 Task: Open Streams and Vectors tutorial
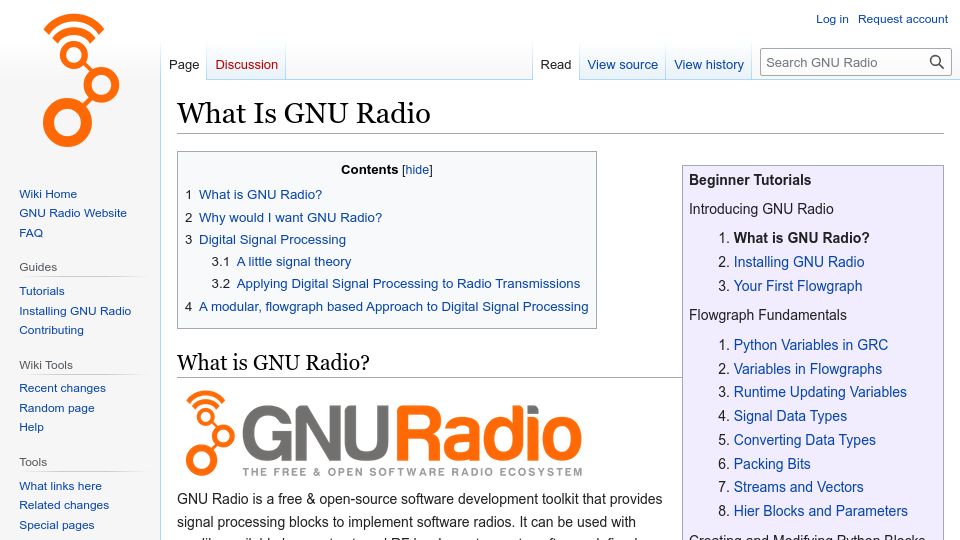pos(798,487)
